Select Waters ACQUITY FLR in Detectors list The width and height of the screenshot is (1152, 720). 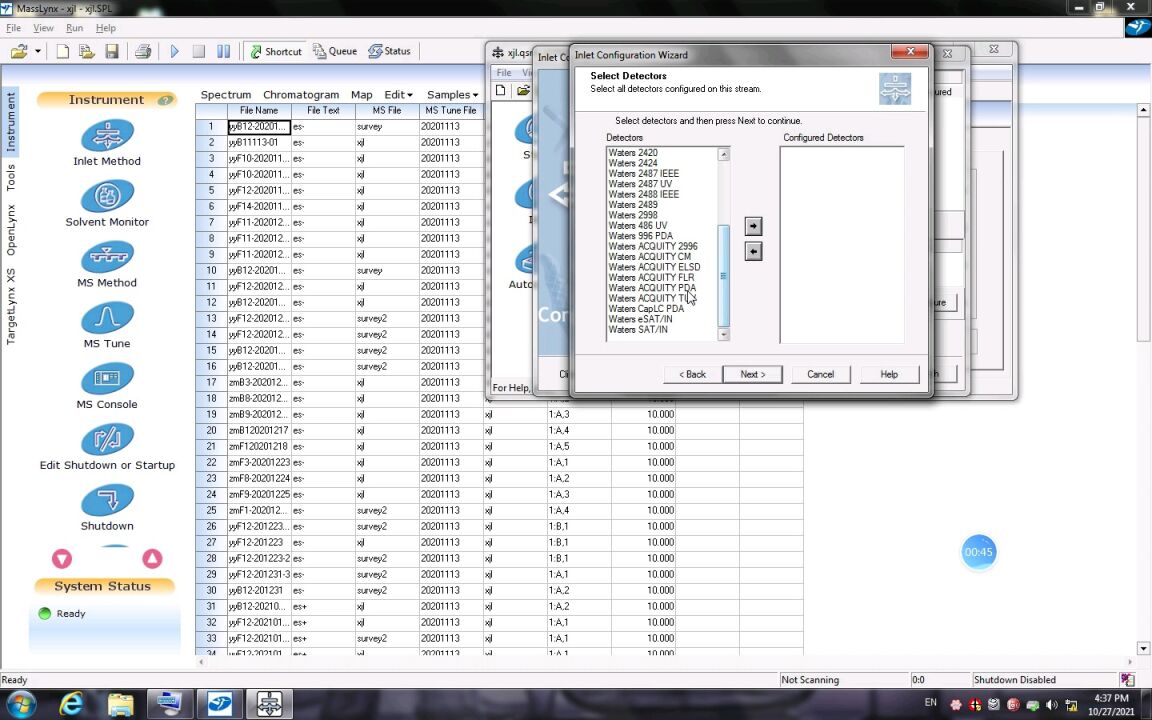click(x=651, y=278)
